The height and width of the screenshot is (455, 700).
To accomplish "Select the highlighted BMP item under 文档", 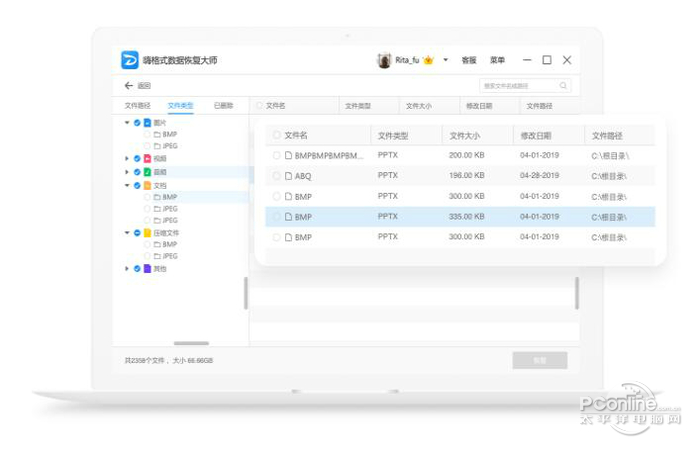I will pos(170,197).
